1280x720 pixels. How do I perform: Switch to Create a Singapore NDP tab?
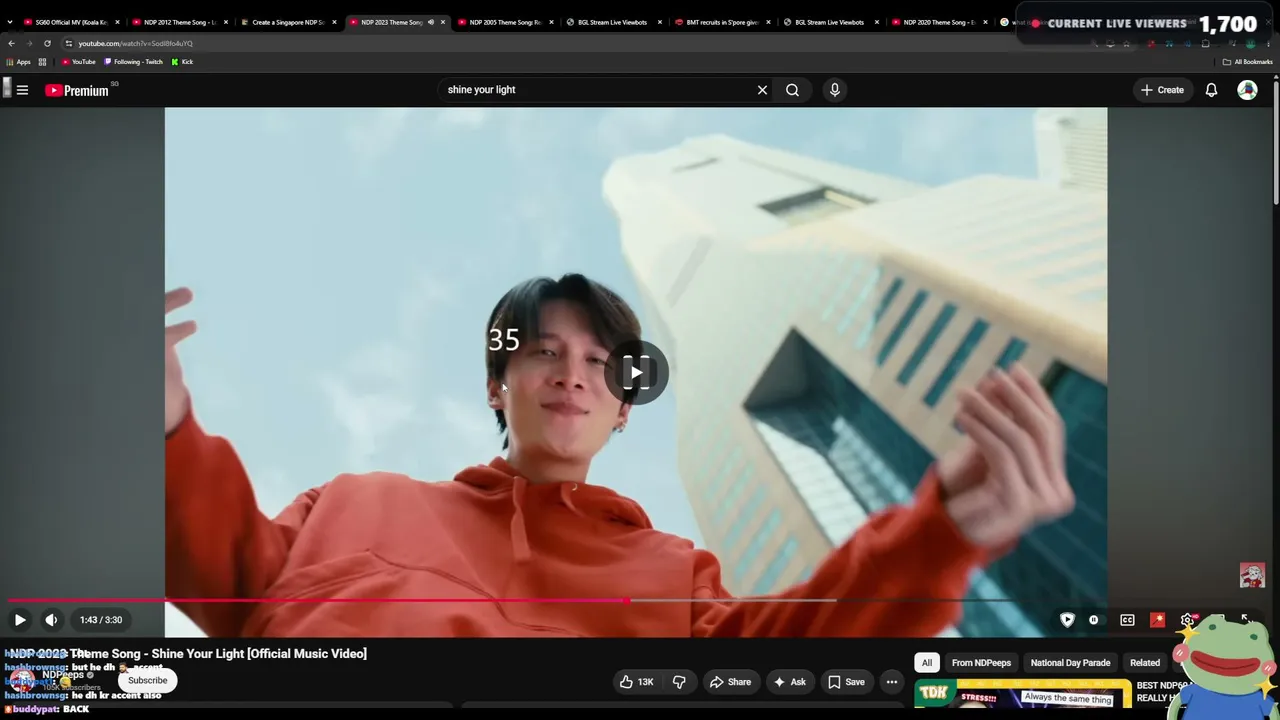[288, 22]
